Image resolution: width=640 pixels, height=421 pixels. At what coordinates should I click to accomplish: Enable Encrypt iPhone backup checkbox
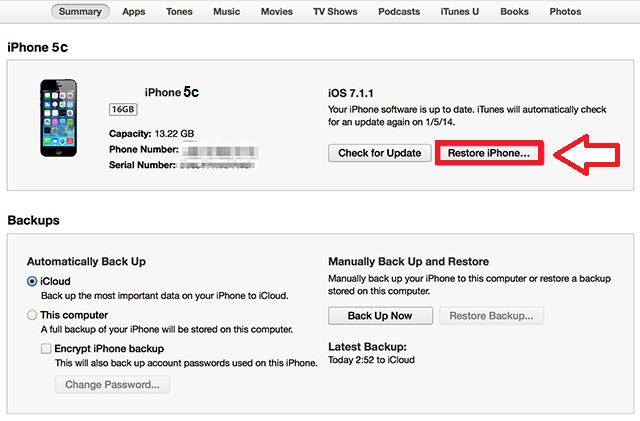(x=46, y=348)
